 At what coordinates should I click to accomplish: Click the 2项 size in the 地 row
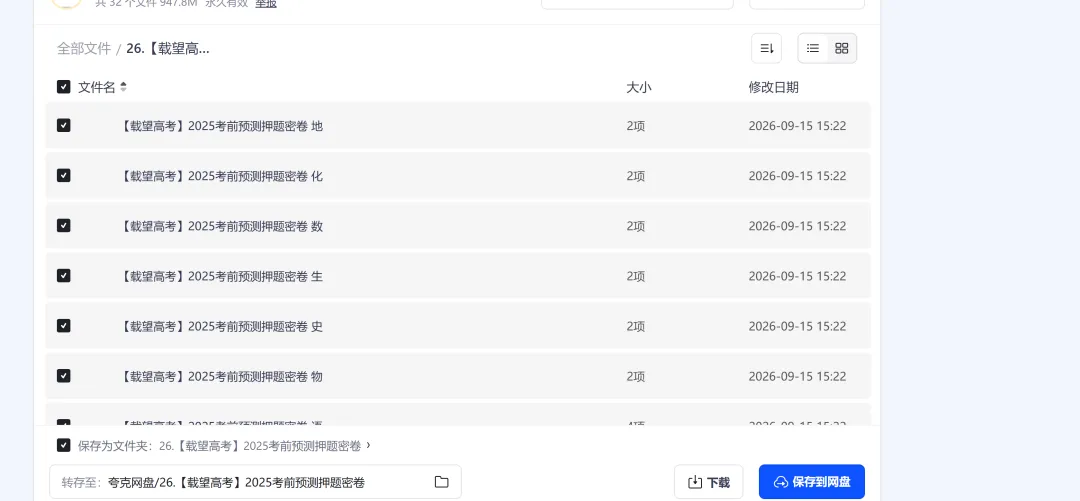tap(636, 126)
